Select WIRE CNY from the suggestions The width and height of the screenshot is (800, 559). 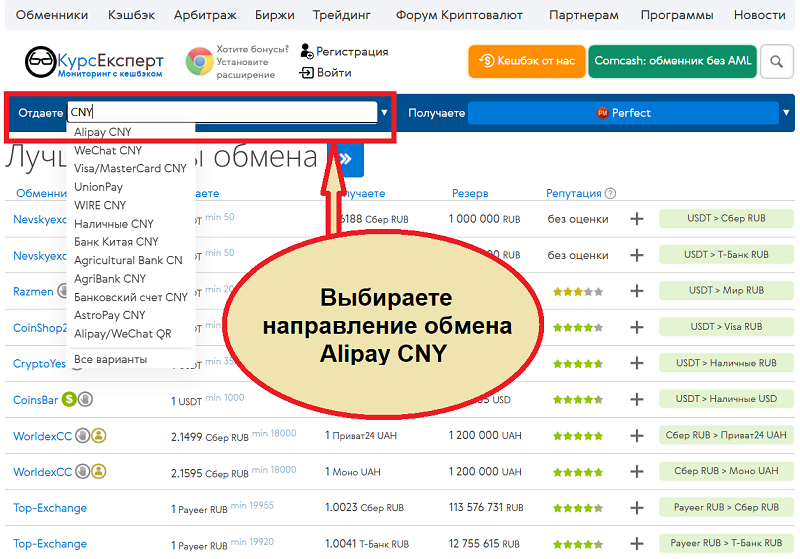click(x=100, y=205)
